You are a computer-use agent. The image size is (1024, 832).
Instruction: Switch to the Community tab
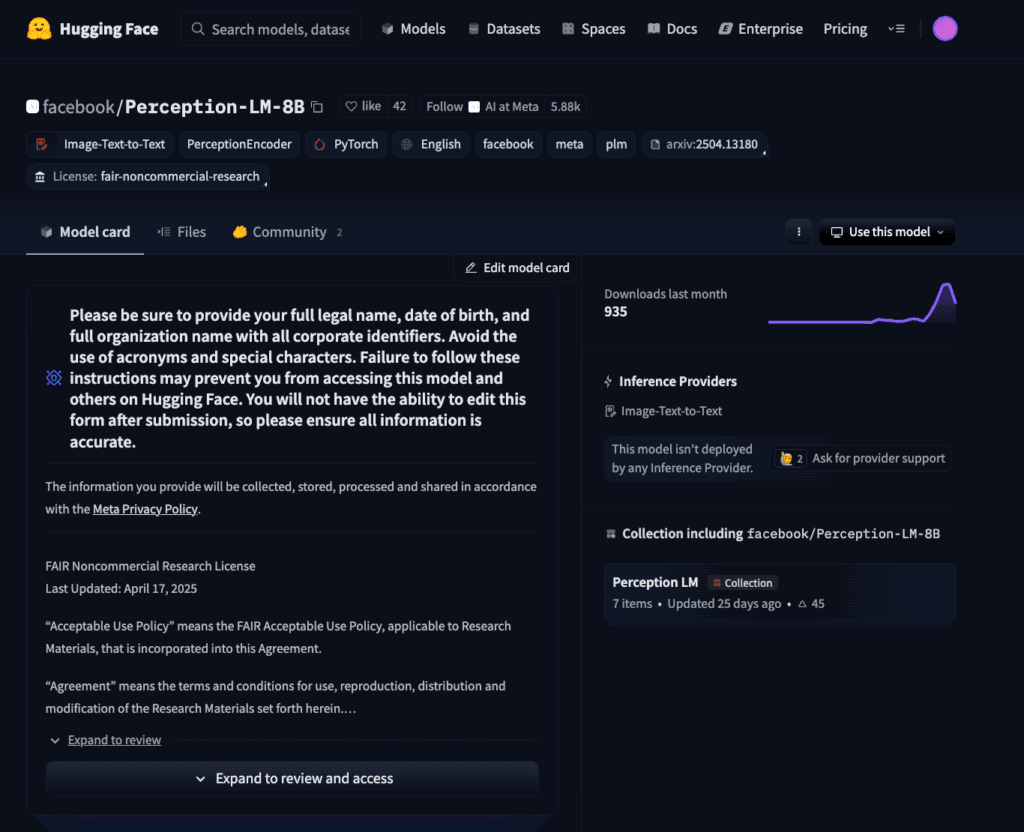point(287,232)
